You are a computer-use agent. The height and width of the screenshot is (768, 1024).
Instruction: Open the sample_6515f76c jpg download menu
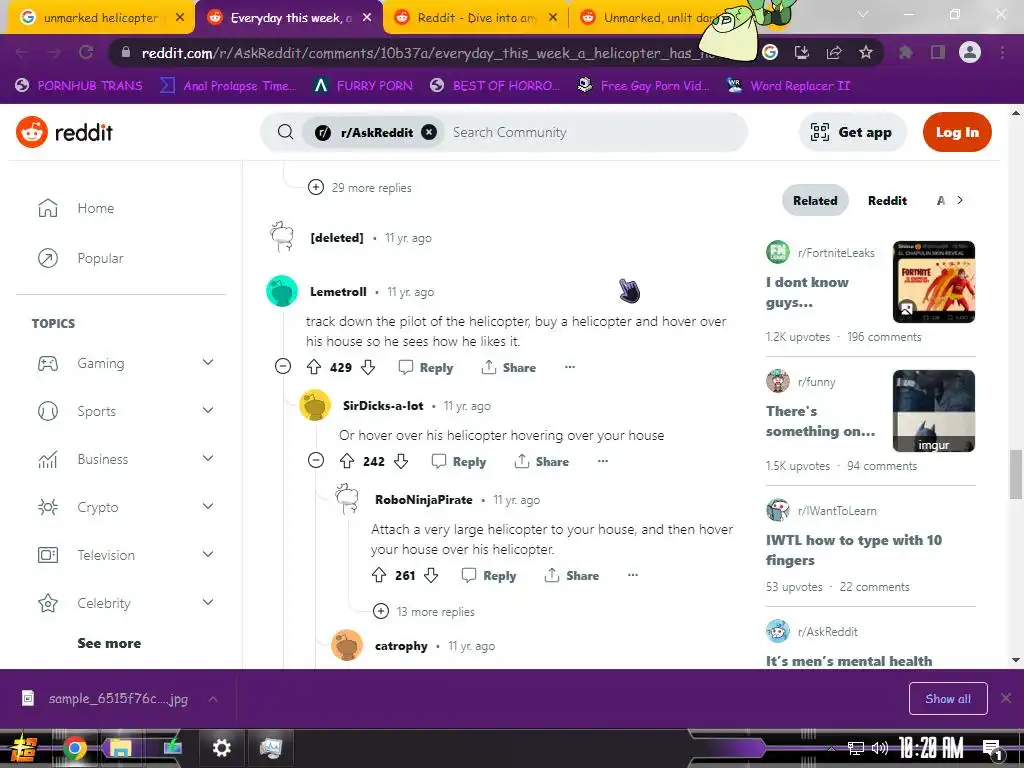point(213,699)
